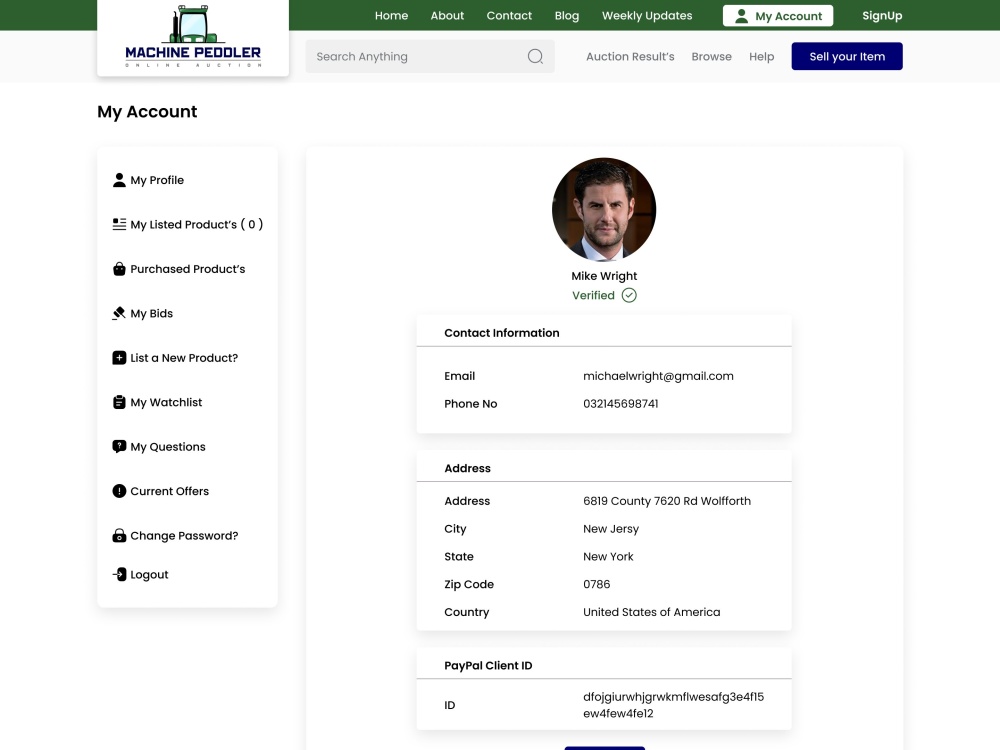1000x750 pixels.
Task: Select the plus icon for listing a product
Action: pyautogui.click(x=119, y=357)
